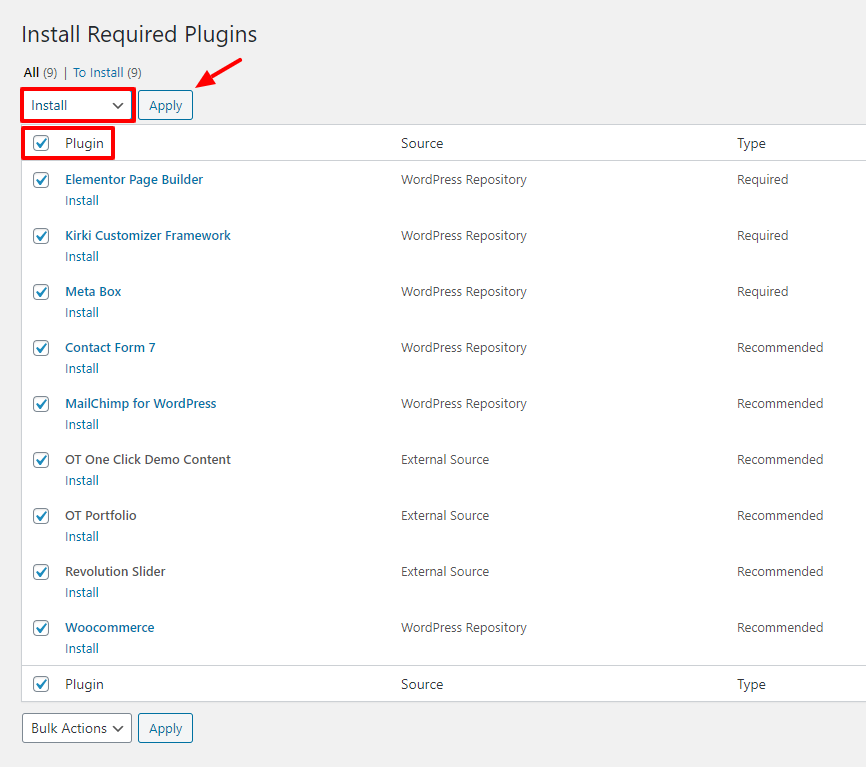Screen dimensions: 866x767
Task: Click Install under Meta Box
Action: click(82, 313)
